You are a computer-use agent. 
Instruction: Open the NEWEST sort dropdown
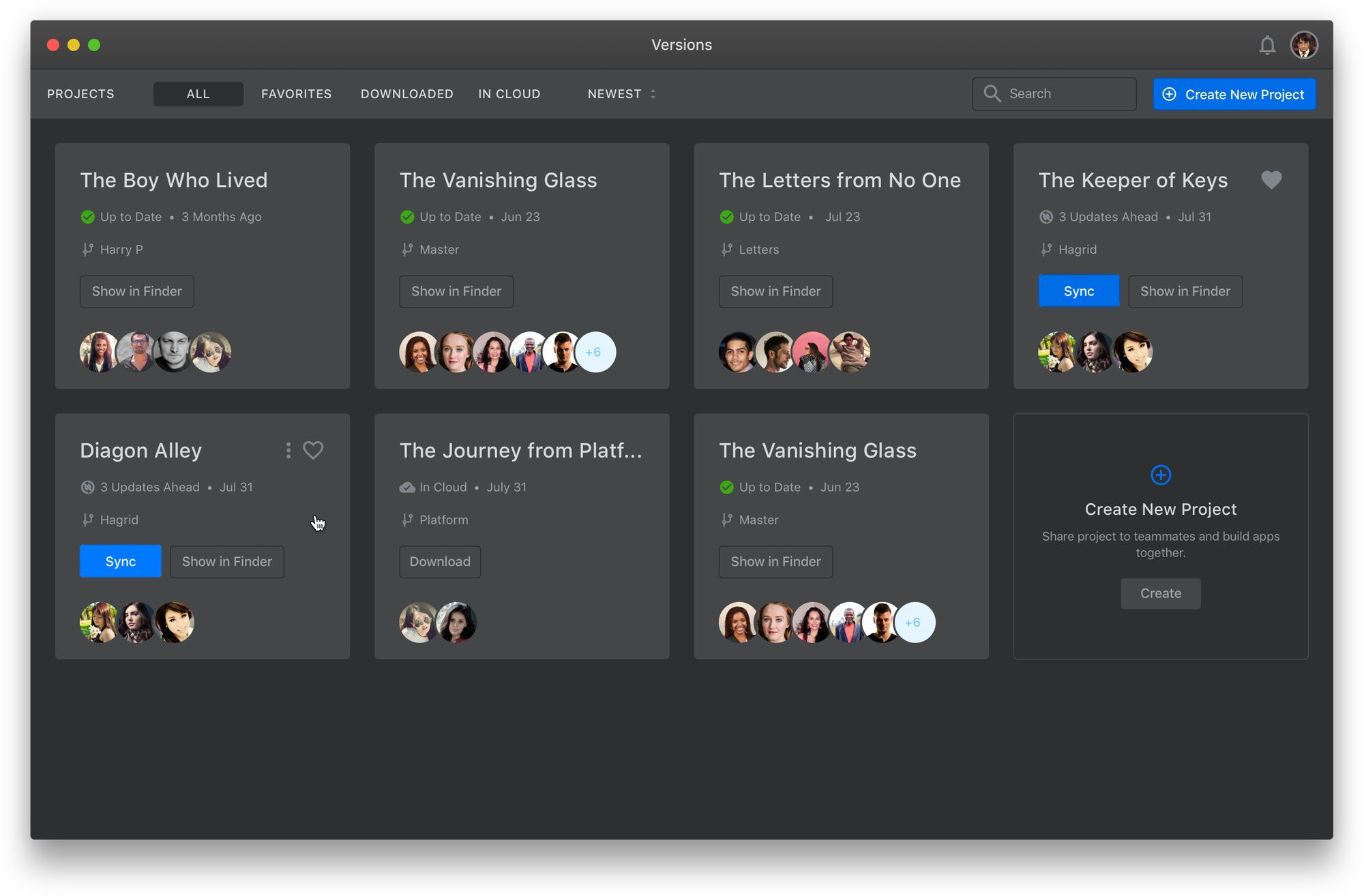(x=621, y=94)
